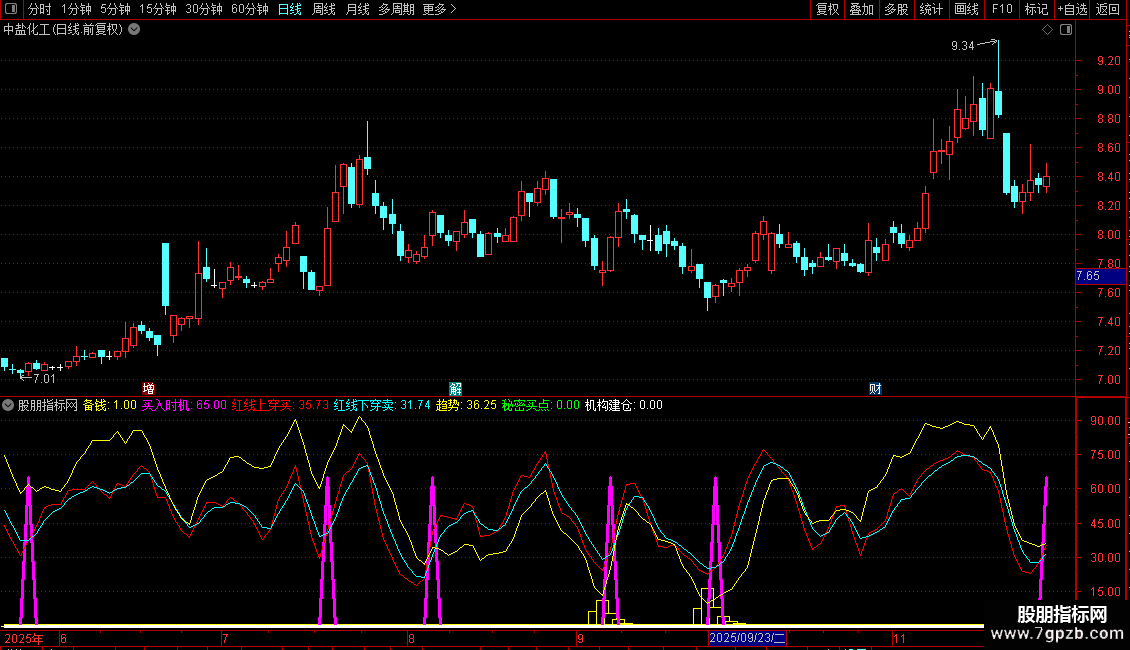
Task: Click the 解 event marker on chart
Action: click(x=455, y=388)
